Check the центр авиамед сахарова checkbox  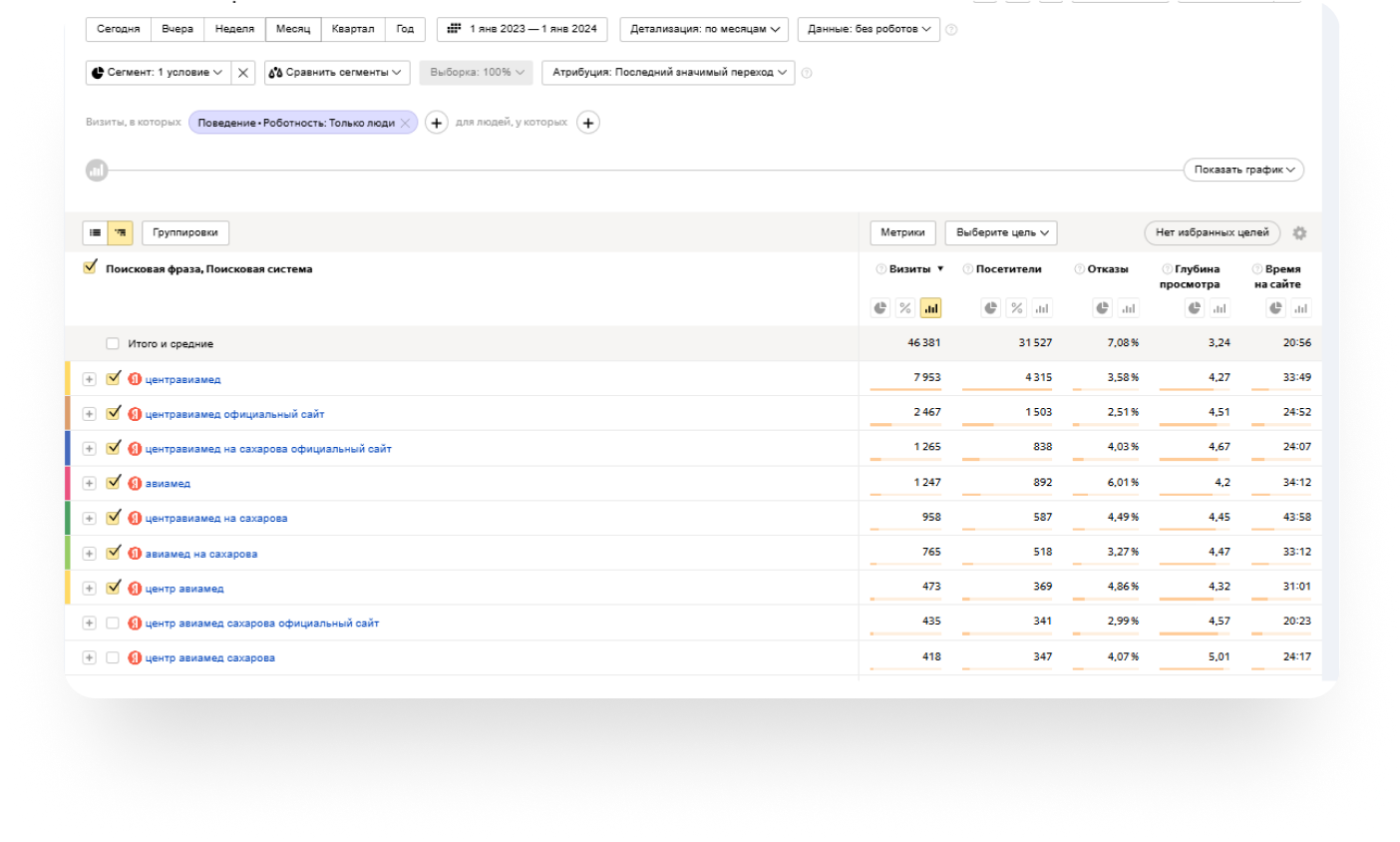pyautogui.click(x=113, y=657)
